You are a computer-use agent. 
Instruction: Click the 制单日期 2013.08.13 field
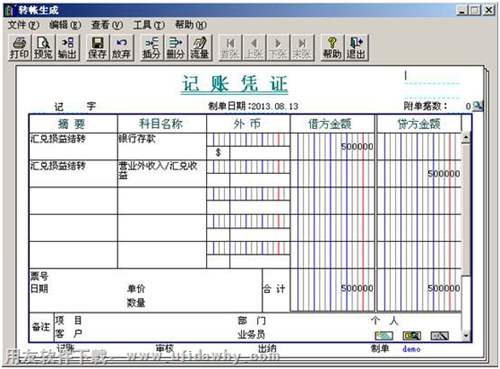(253, 106)
